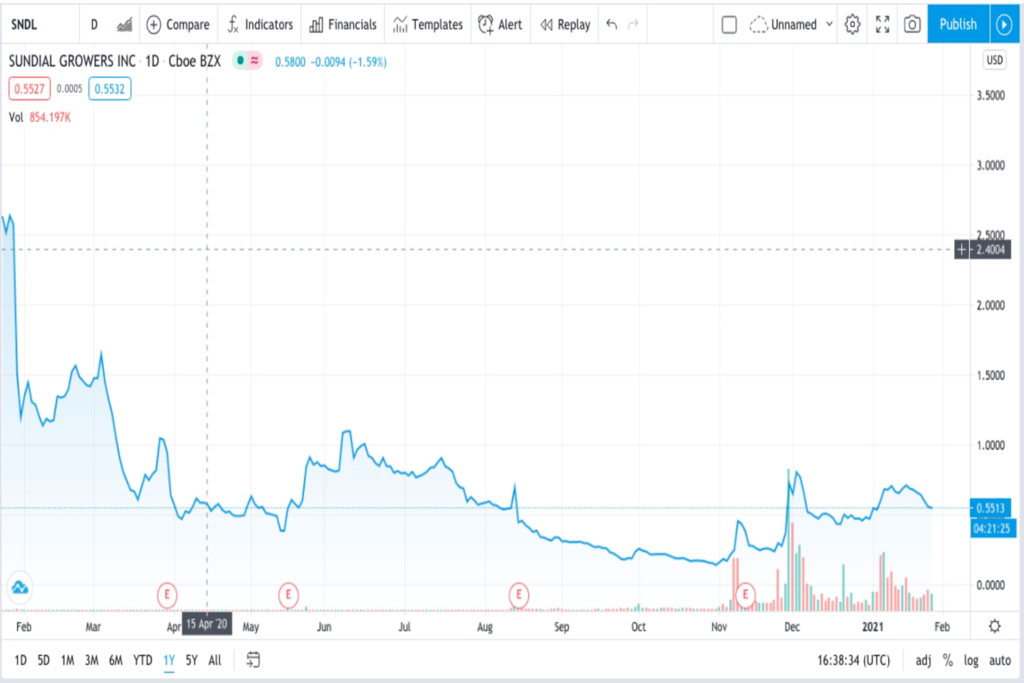
Task: Toggle adj price adjustment
Action: point(923,660)
